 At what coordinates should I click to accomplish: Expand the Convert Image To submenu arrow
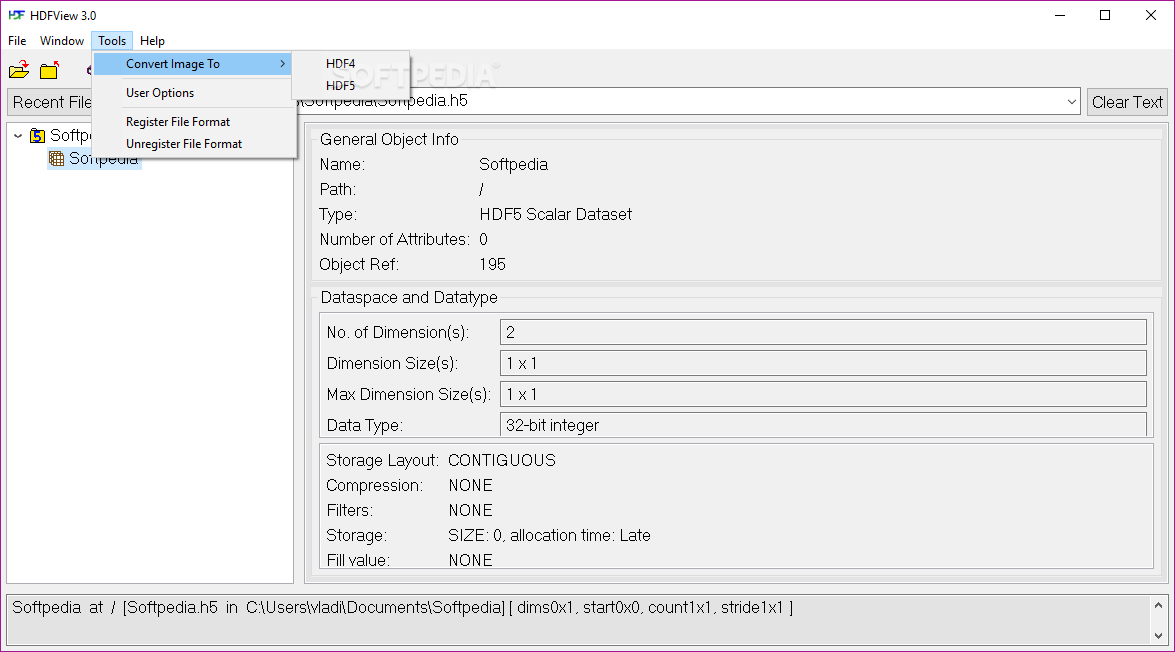tap(283, 64)
